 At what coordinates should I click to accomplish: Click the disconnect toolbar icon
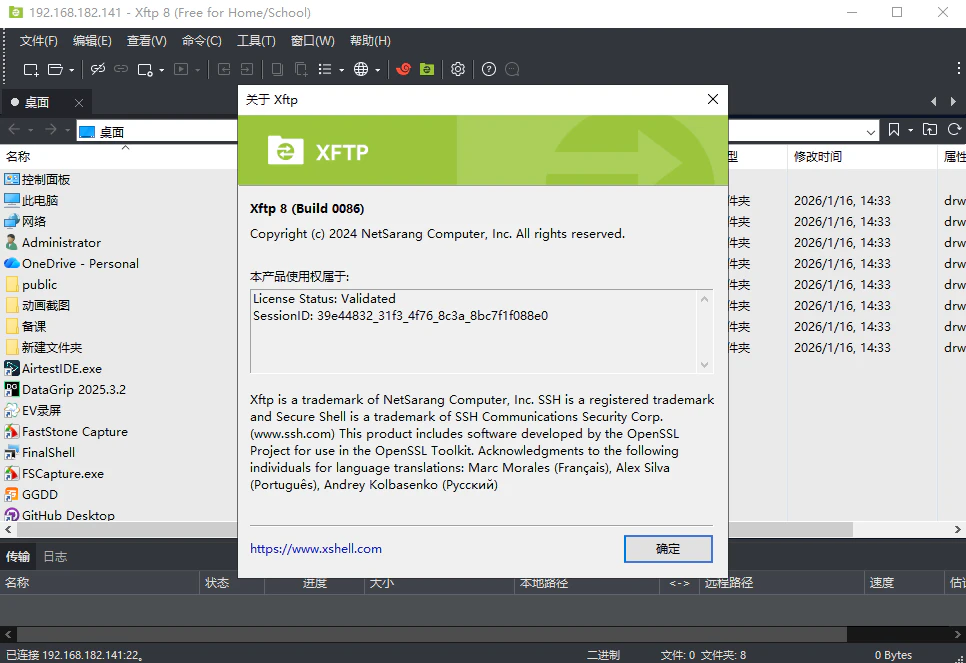click(97, 68)
